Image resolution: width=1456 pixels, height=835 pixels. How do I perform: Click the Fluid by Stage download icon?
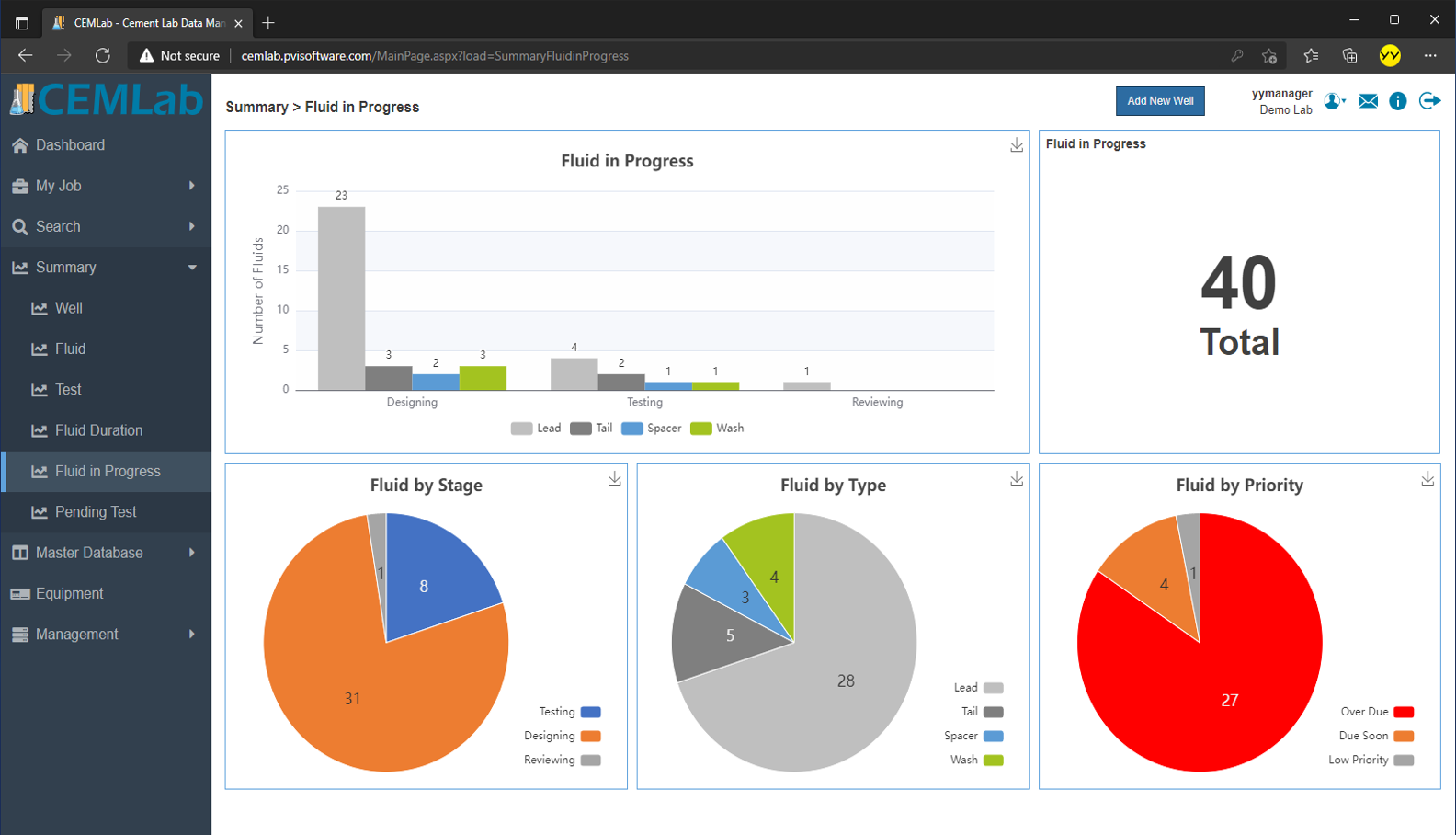[x=614, y=479]
